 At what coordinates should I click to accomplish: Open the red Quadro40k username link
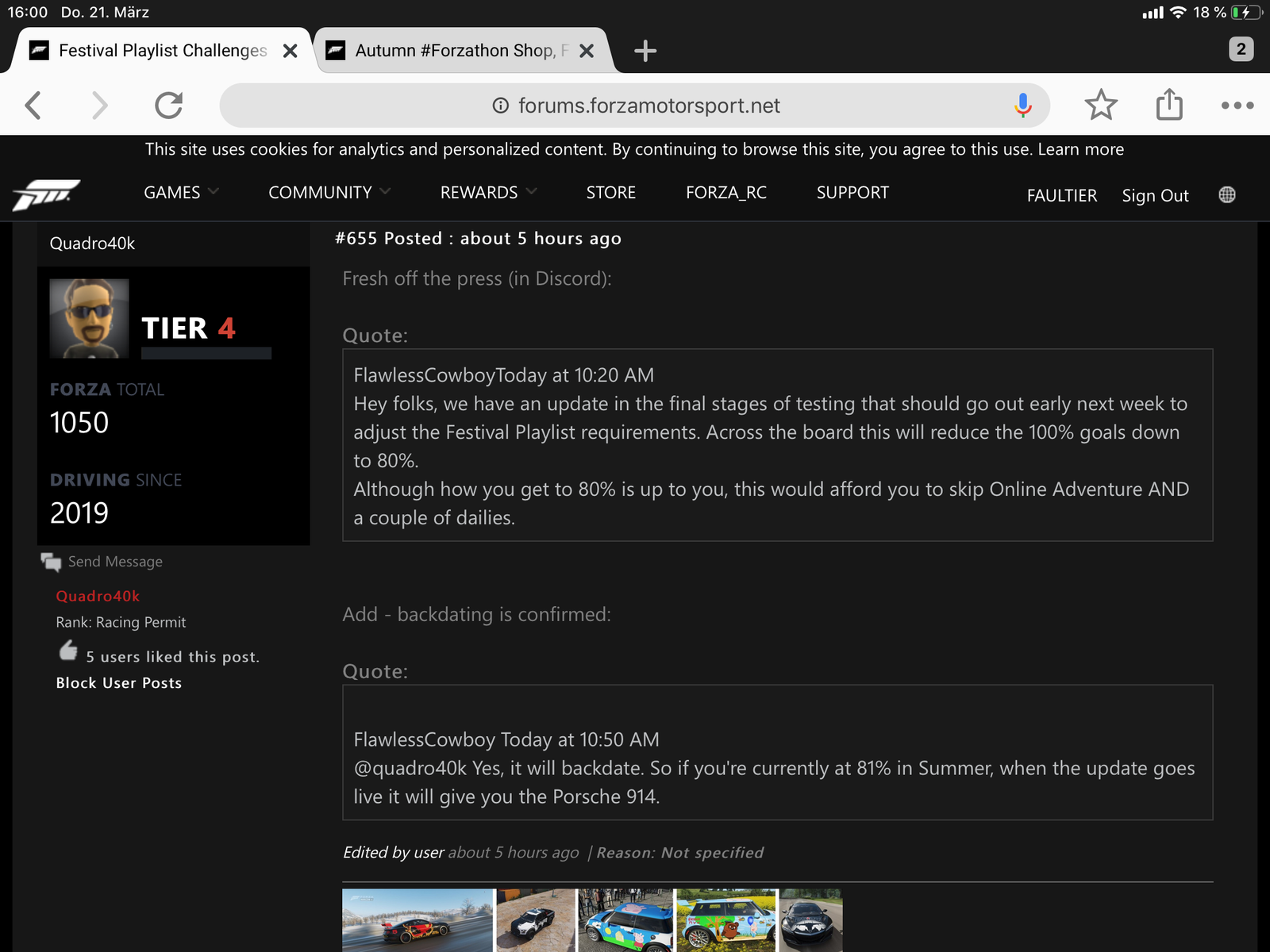(x=98, y=596)
